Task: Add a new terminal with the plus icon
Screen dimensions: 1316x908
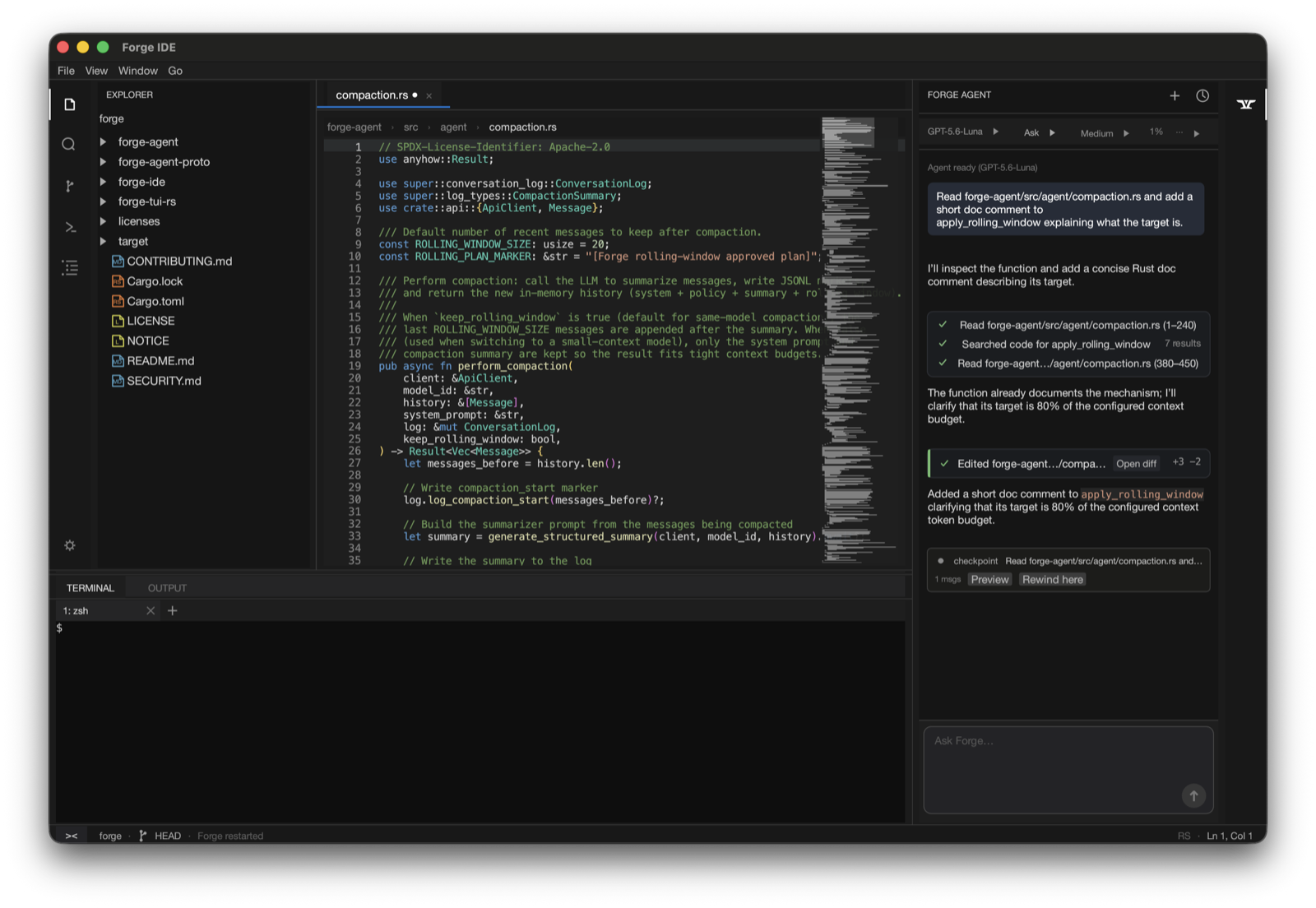Action: [x=173, y=610]
